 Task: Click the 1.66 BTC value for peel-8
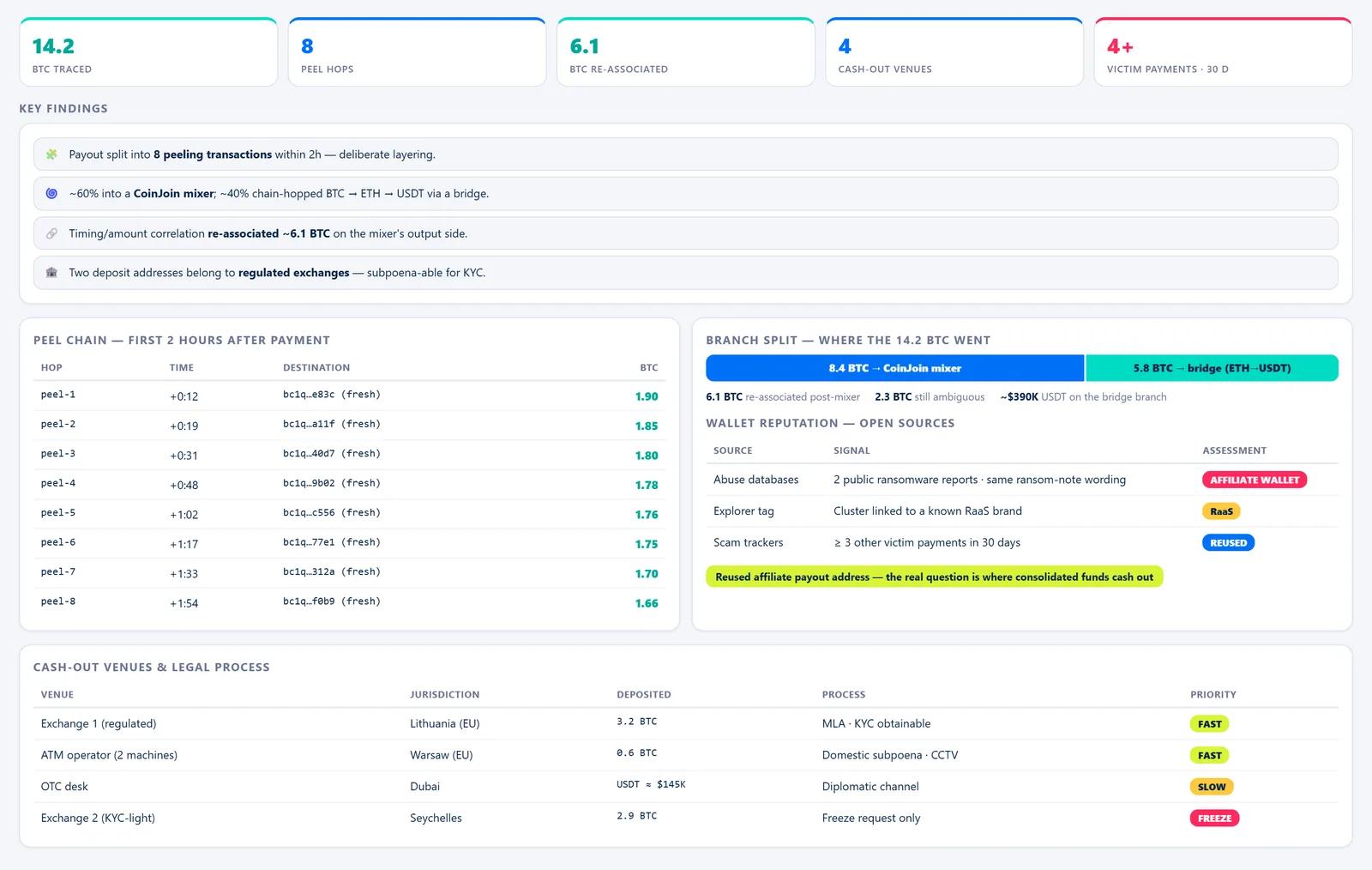click(x=647, y=603)
